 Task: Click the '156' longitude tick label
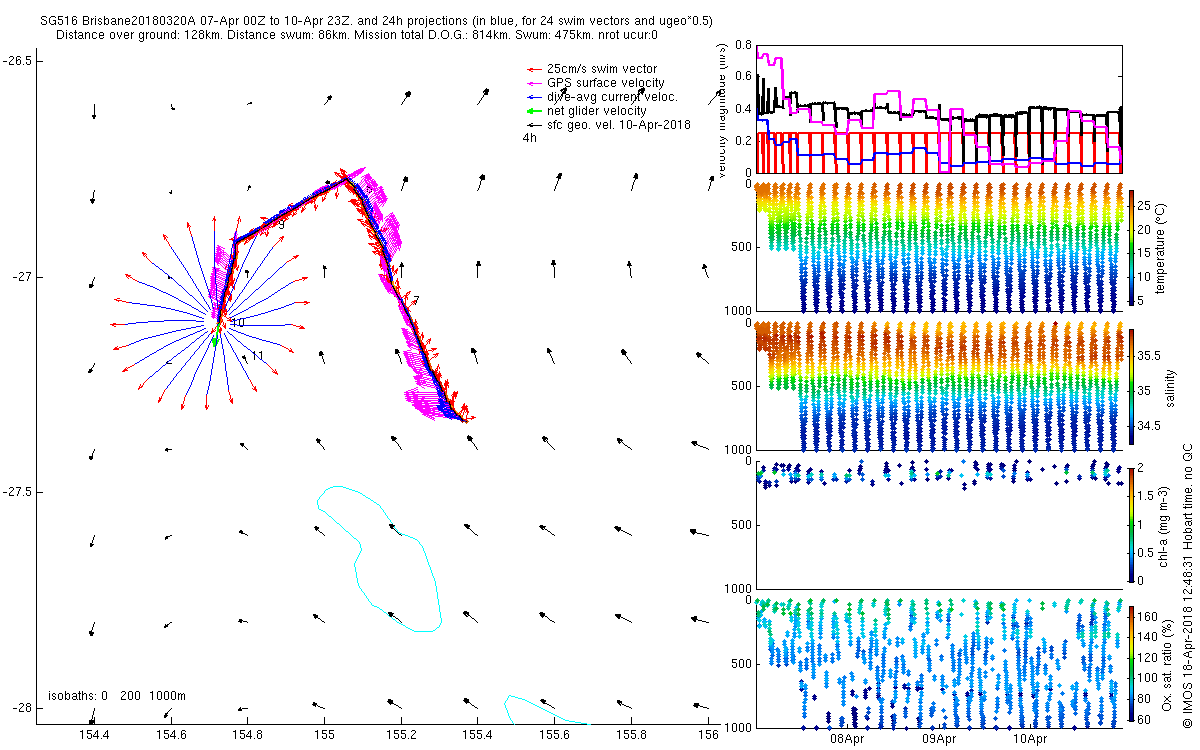708,734
